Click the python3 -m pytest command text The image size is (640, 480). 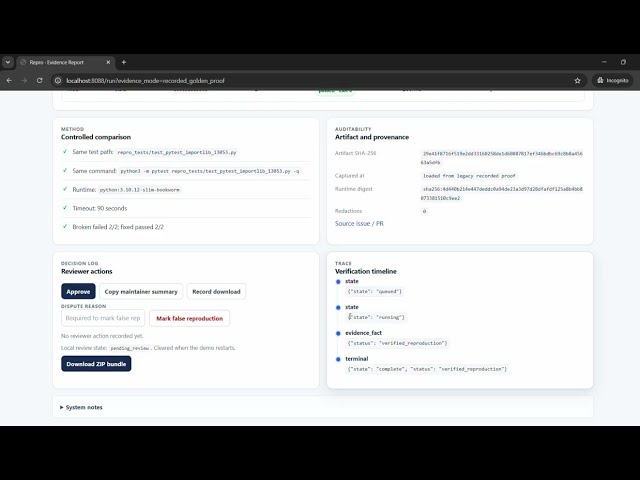tap(210, 171)
